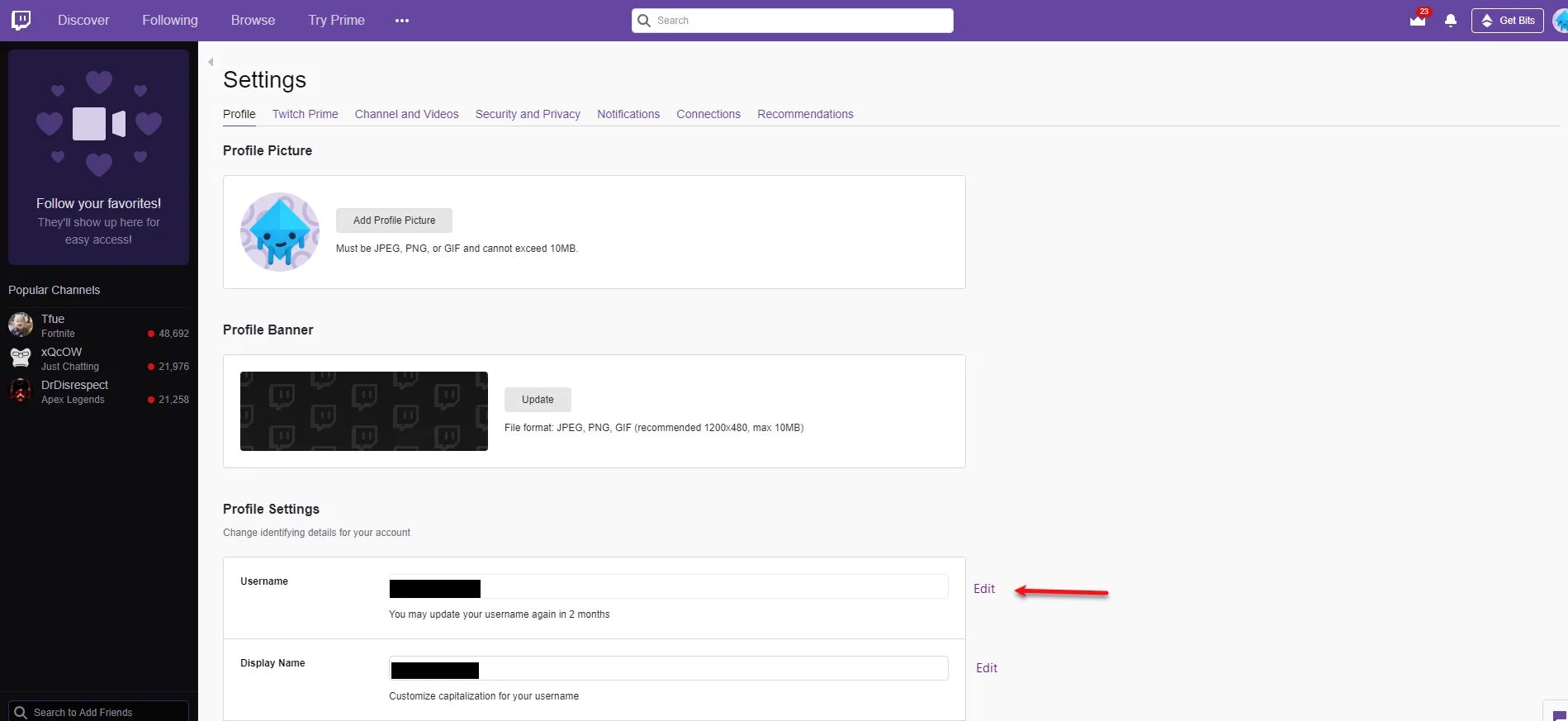The image size is (1568, 721).
Task: Click Add Profile Picture button
Action: [394, 221]
